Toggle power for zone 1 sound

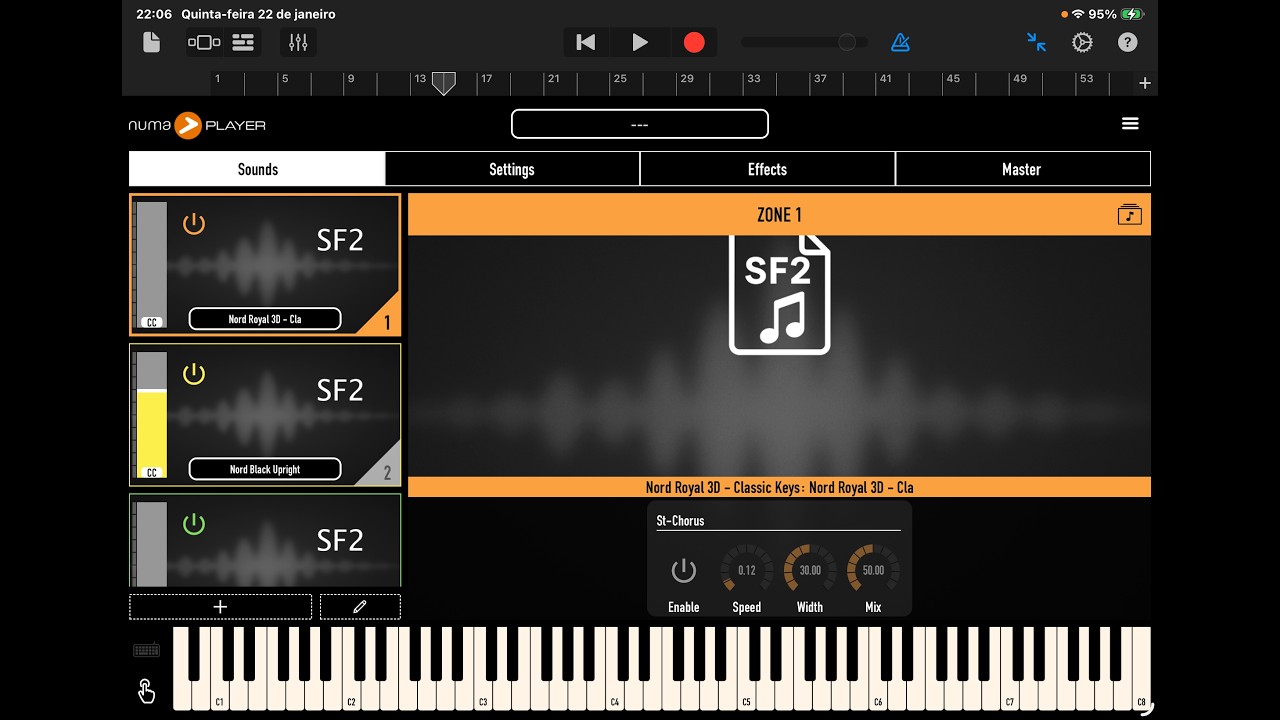click(x=194, y=224)
